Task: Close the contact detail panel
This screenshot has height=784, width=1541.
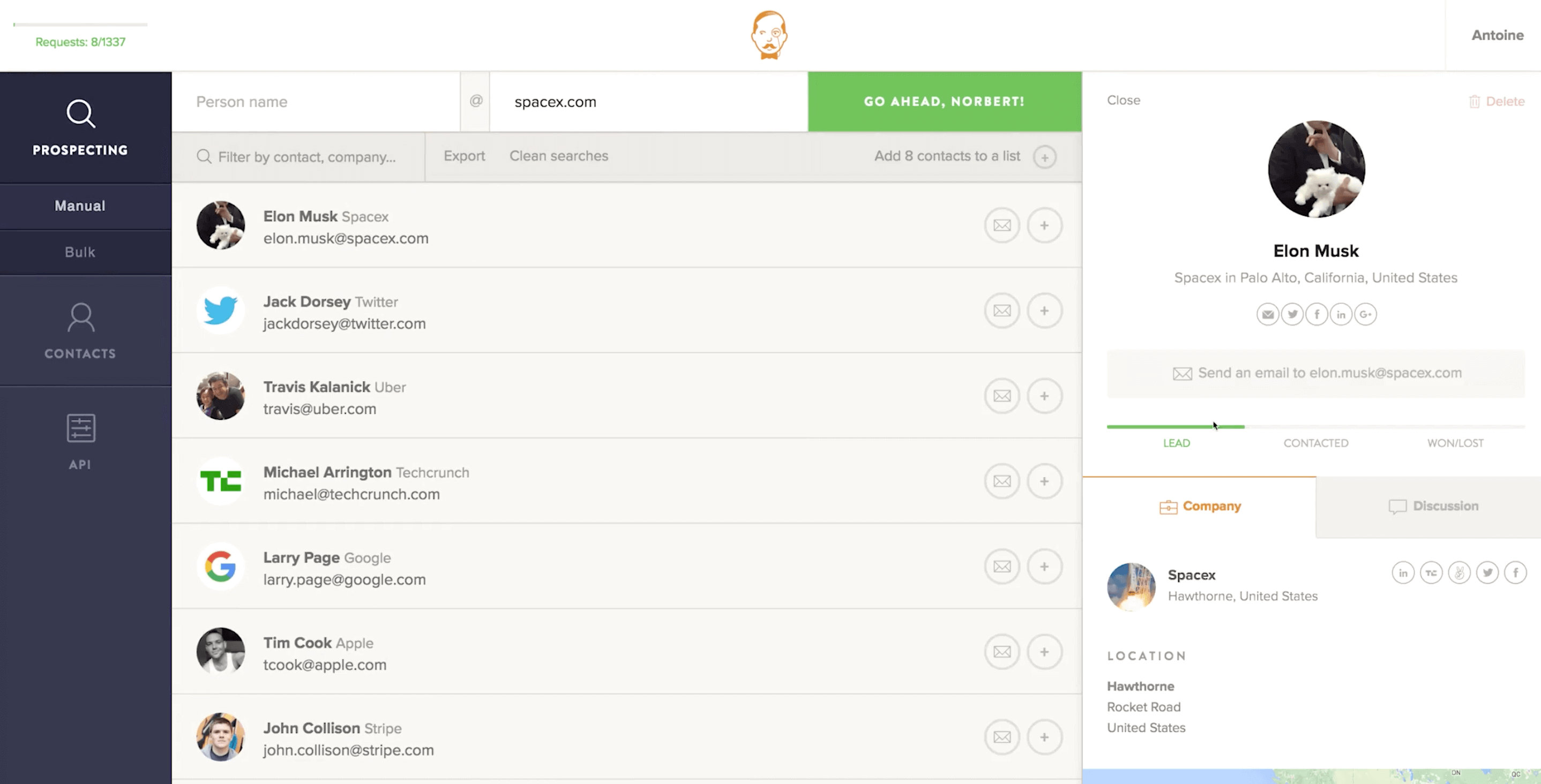Action: pos(1124,101)
